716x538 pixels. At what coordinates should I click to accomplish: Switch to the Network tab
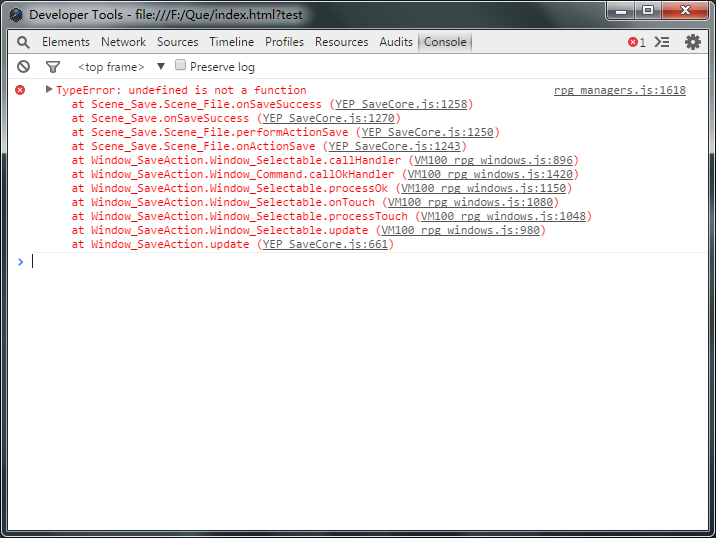(x=123, y=42)
